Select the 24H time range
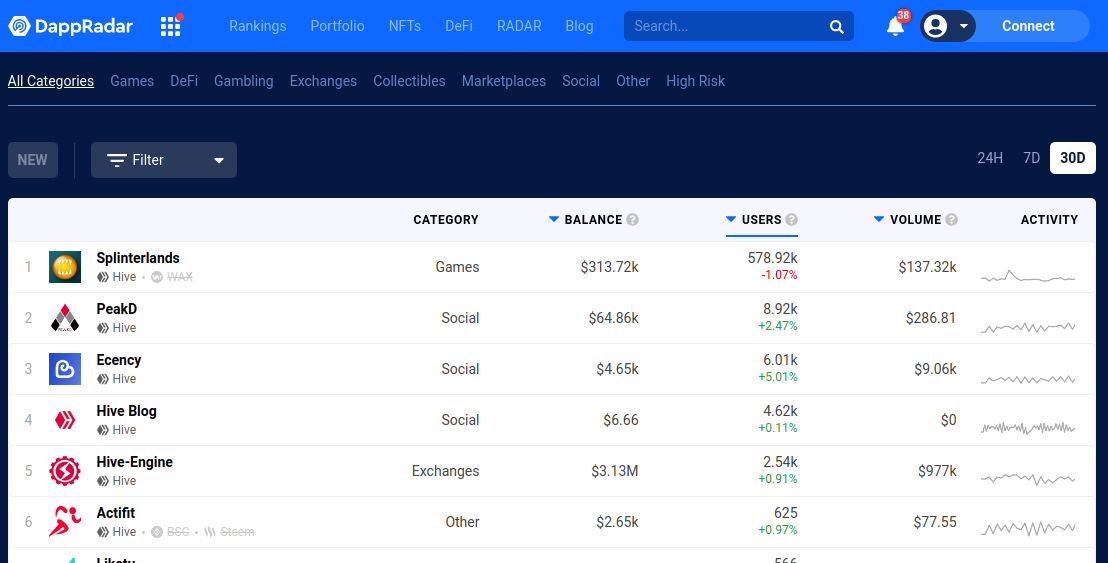Screen dimensions: 1108x563 [x=990, y=158]
